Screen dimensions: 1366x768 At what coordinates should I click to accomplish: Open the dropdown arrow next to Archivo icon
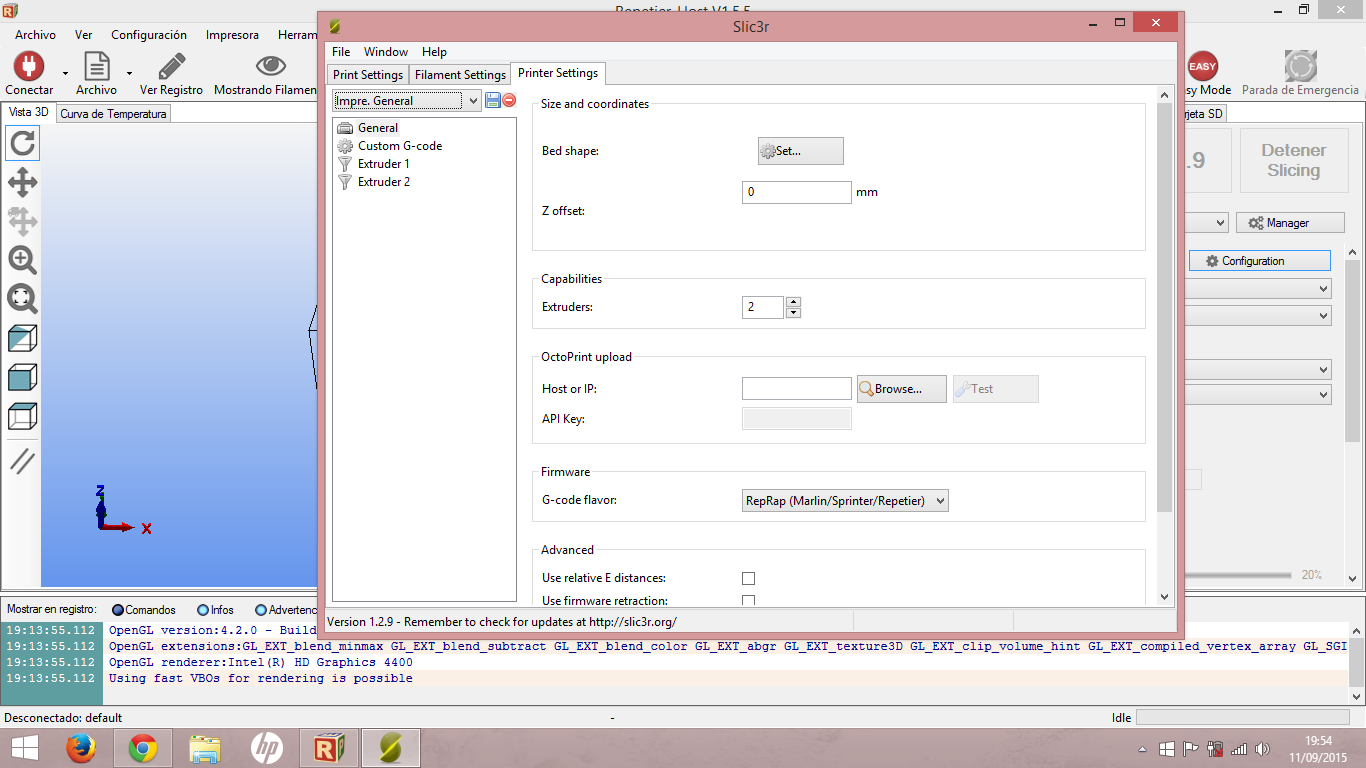click(x=129, y=73)
